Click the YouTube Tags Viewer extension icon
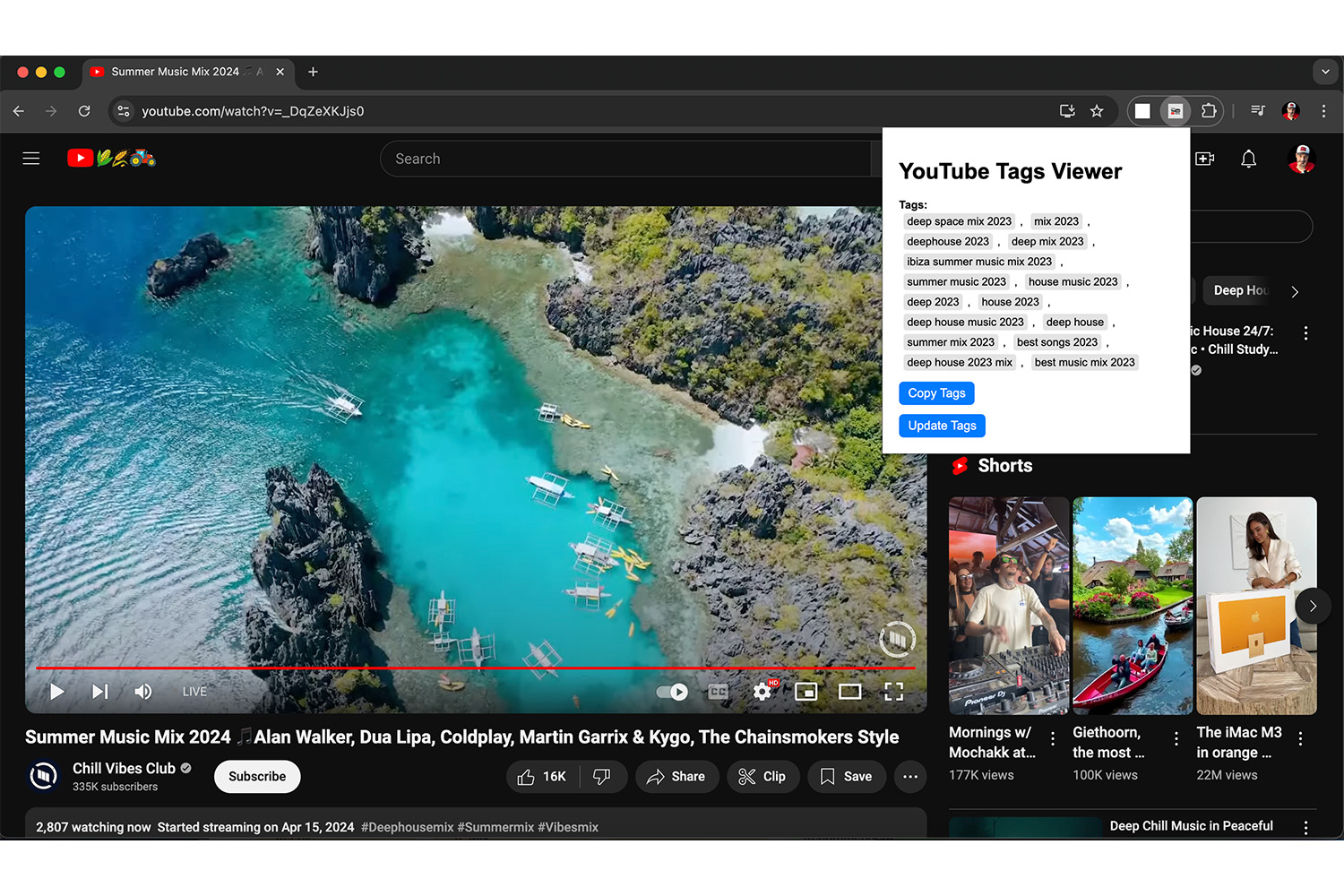 [x=1176, y=111]
